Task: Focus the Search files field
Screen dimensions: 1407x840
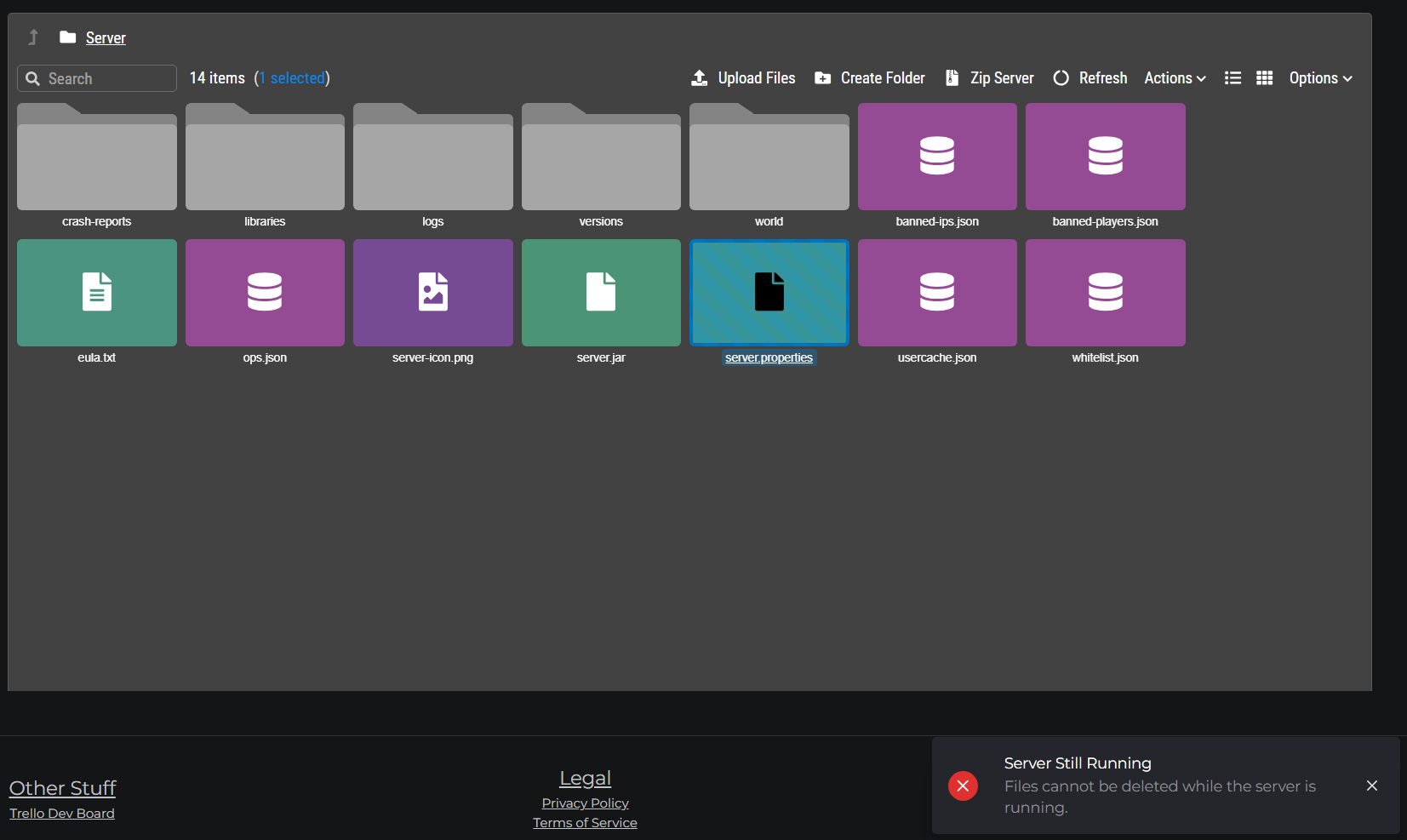Action: (x=97, y=78)
